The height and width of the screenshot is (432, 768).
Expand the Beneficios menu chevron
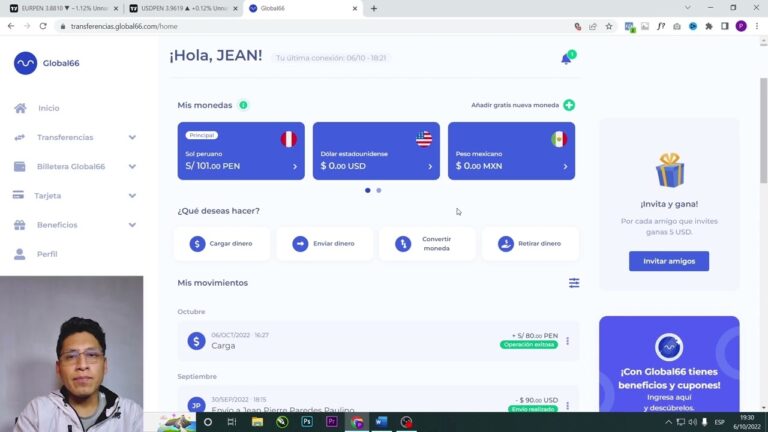(132, 225)
